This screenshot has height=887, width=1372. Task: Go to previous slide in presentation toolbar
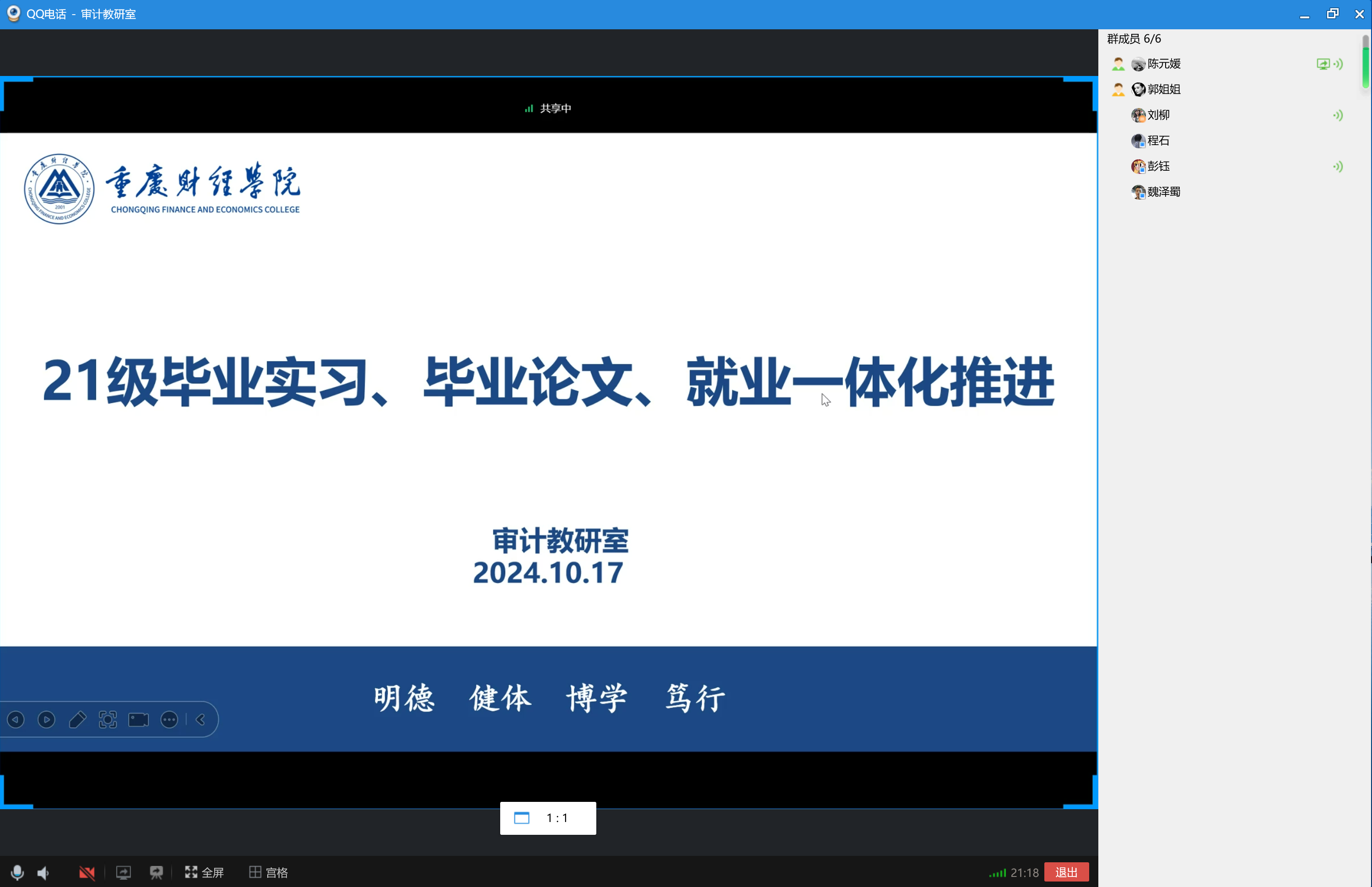16,719
